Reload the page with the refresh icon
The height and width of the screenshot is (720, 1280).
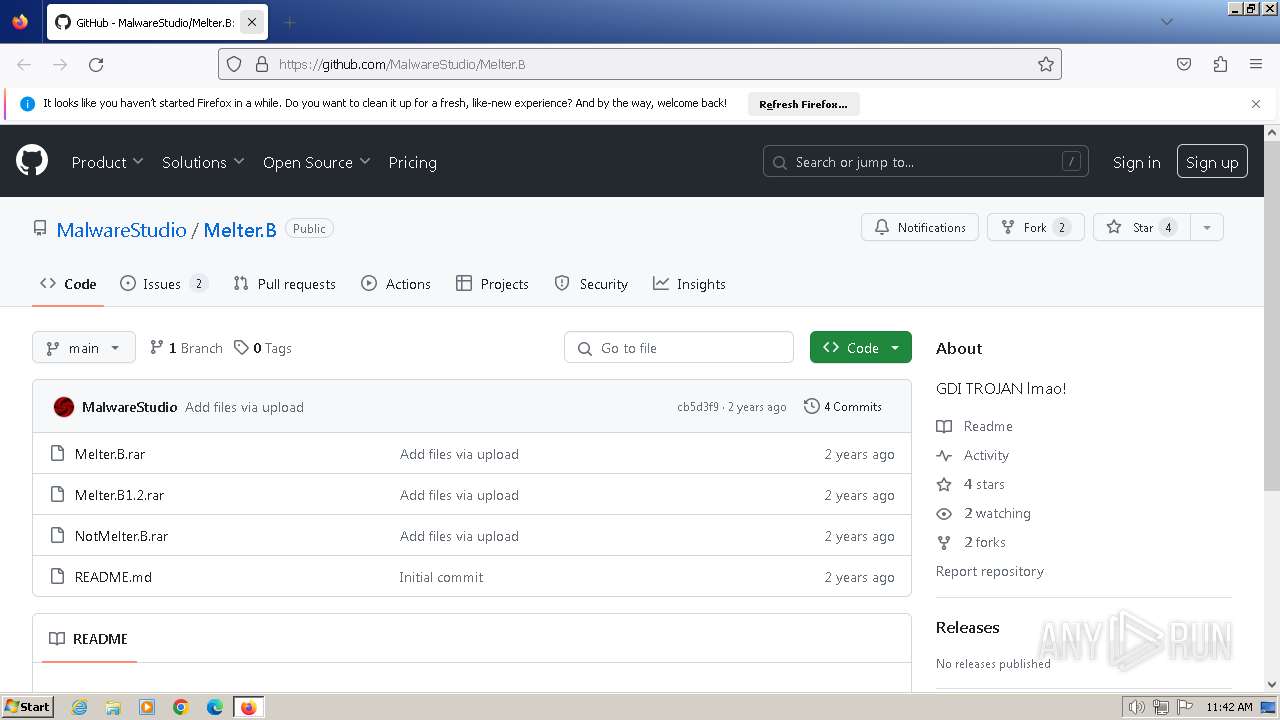96,64
